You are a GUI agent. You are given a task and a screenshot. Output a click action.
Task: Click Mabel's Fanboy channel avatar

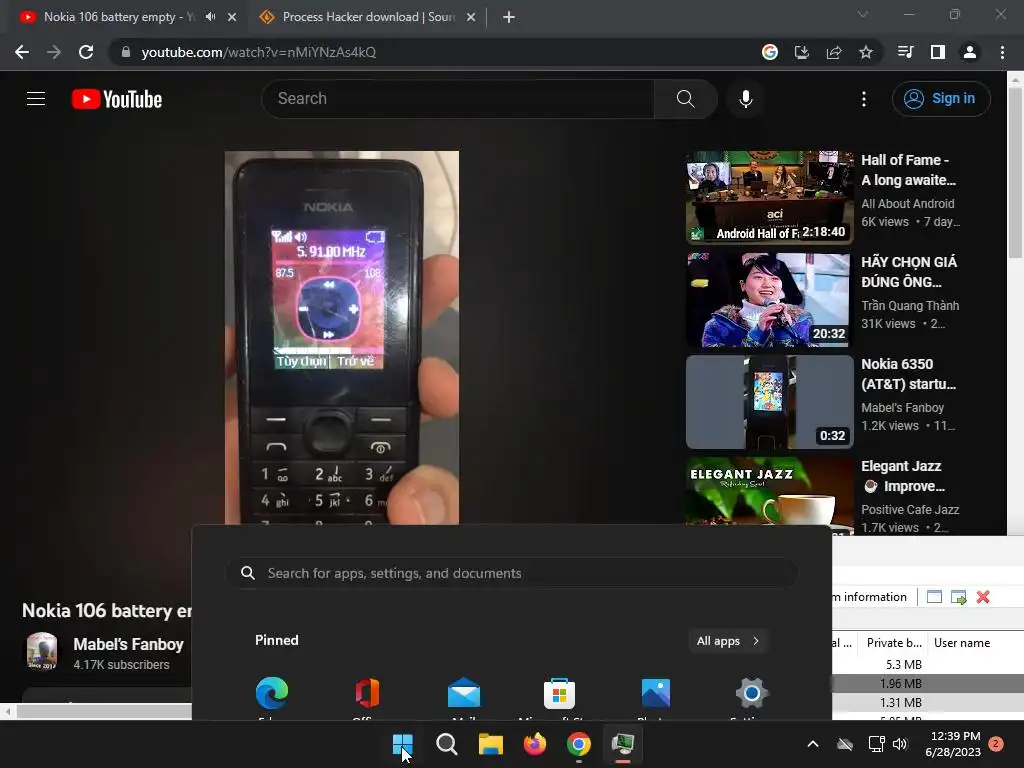click(42, 651)
